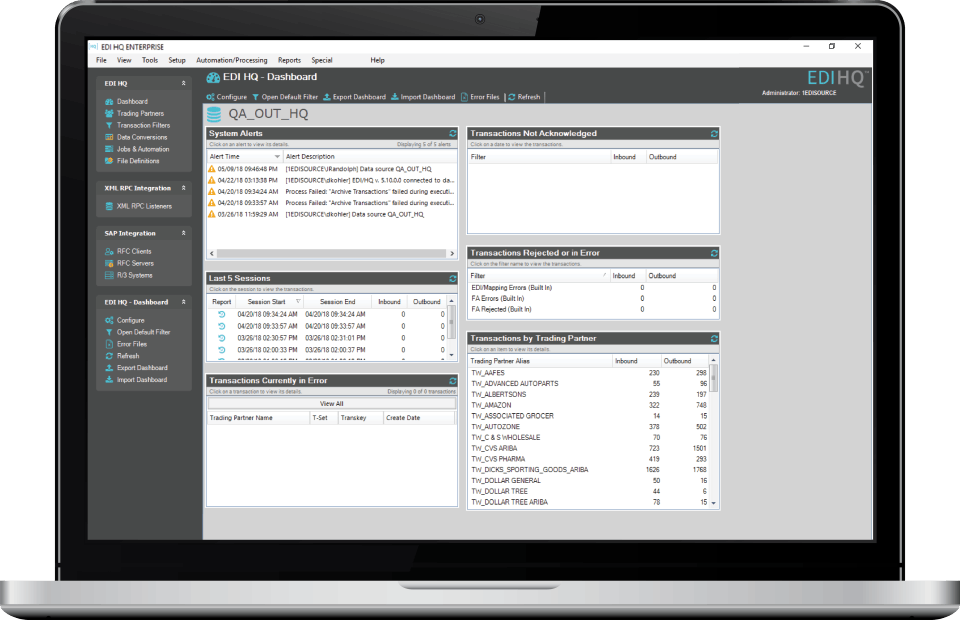Open Jobs & Automation in the sidebar
The height and width of the screenshot is (620, 960).
137,149
